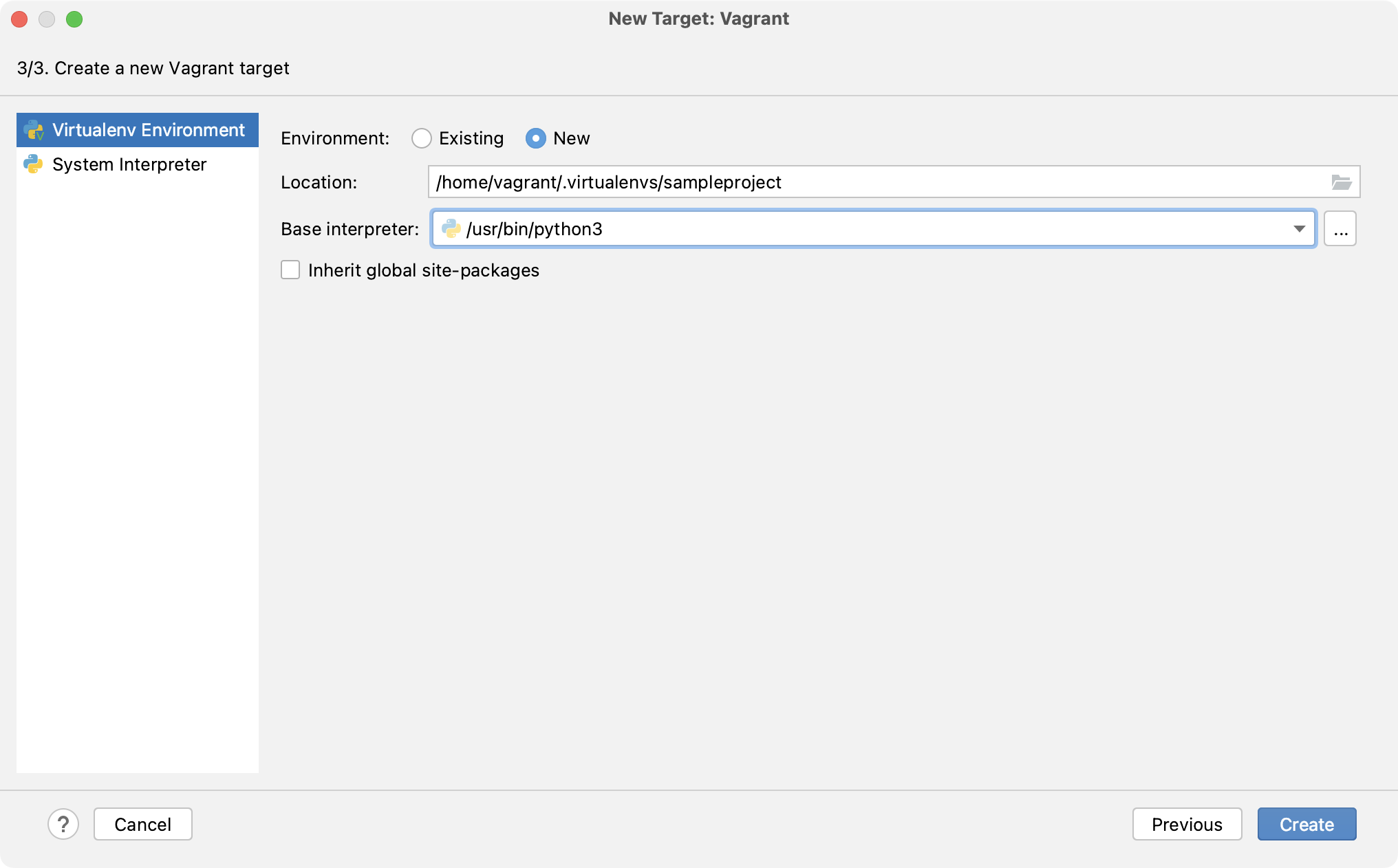The height and width of the screenshot is (868, 1398).
Task: Click the System Interpreter Python icon
Action: point(33,164)
